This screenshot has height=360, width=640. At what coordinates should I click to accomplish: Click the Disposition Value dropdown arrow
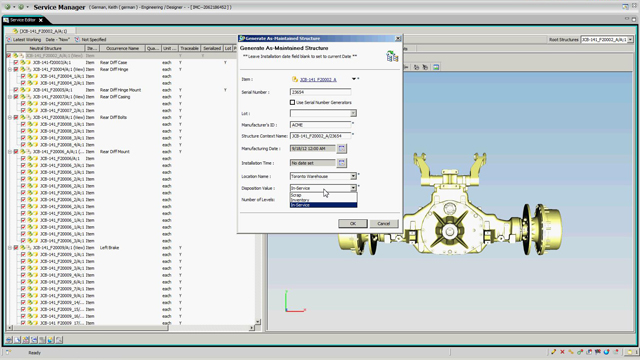tap(353, 188)
